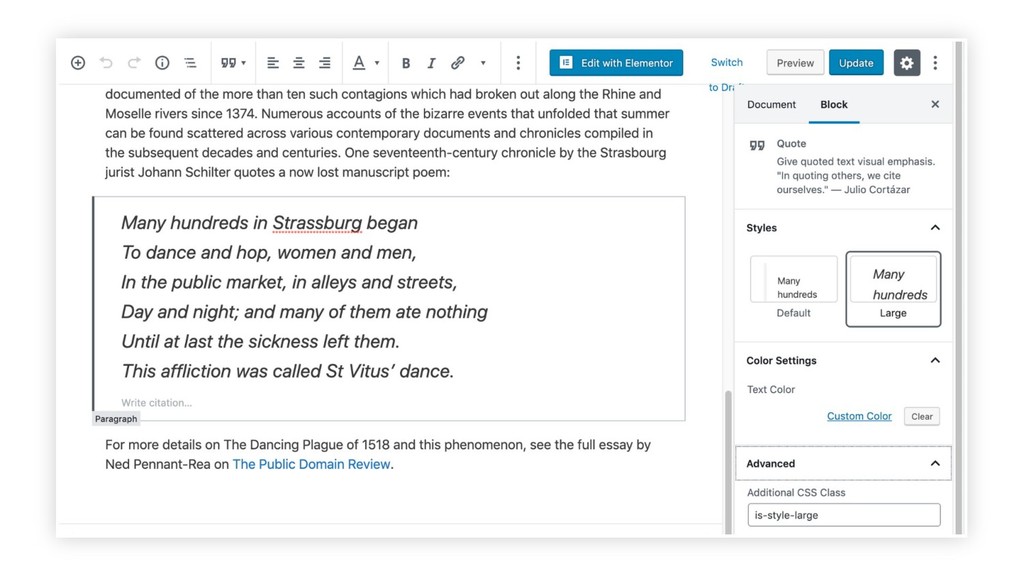Open The Public Domain Review link
This screenshot has width=1024, height=576.
[311, 465]
